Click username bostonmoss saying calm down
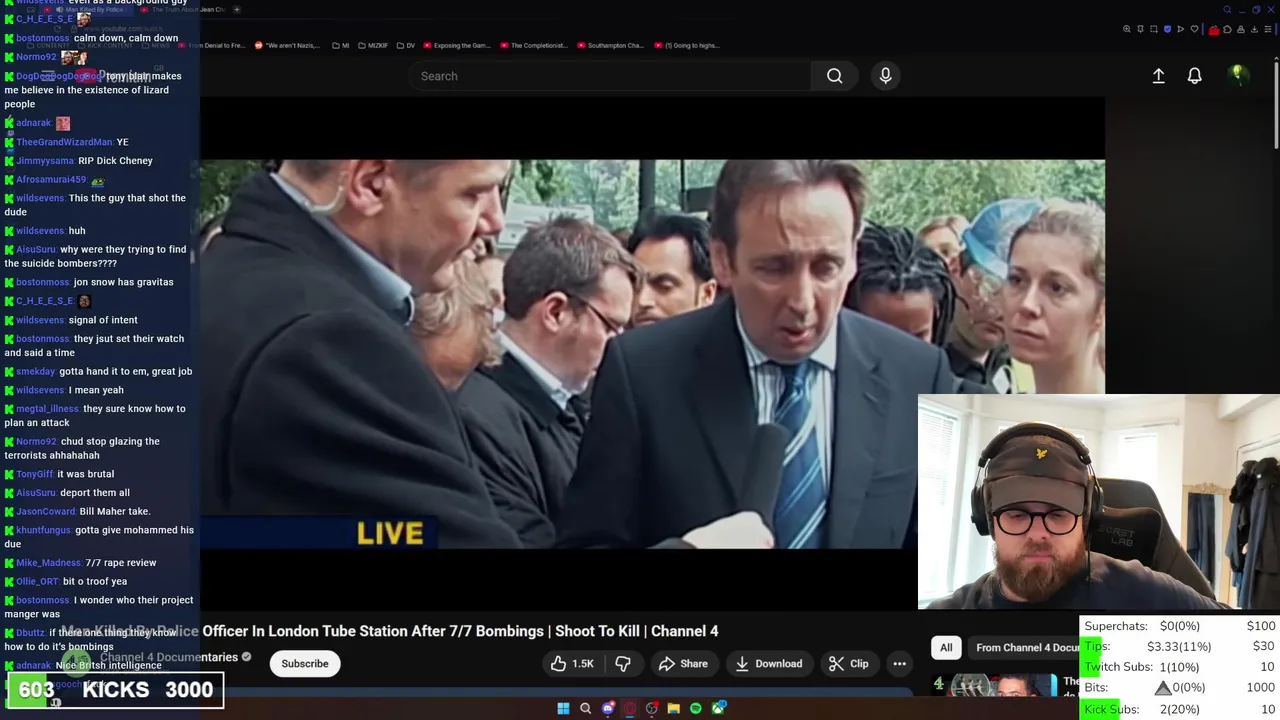 click(42, 38)
